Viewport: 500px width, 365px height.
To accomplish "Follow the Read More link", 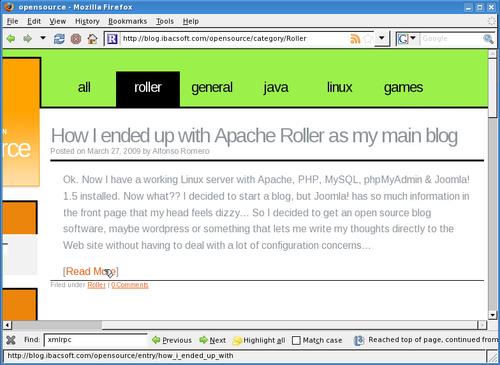I will (91, 271).
